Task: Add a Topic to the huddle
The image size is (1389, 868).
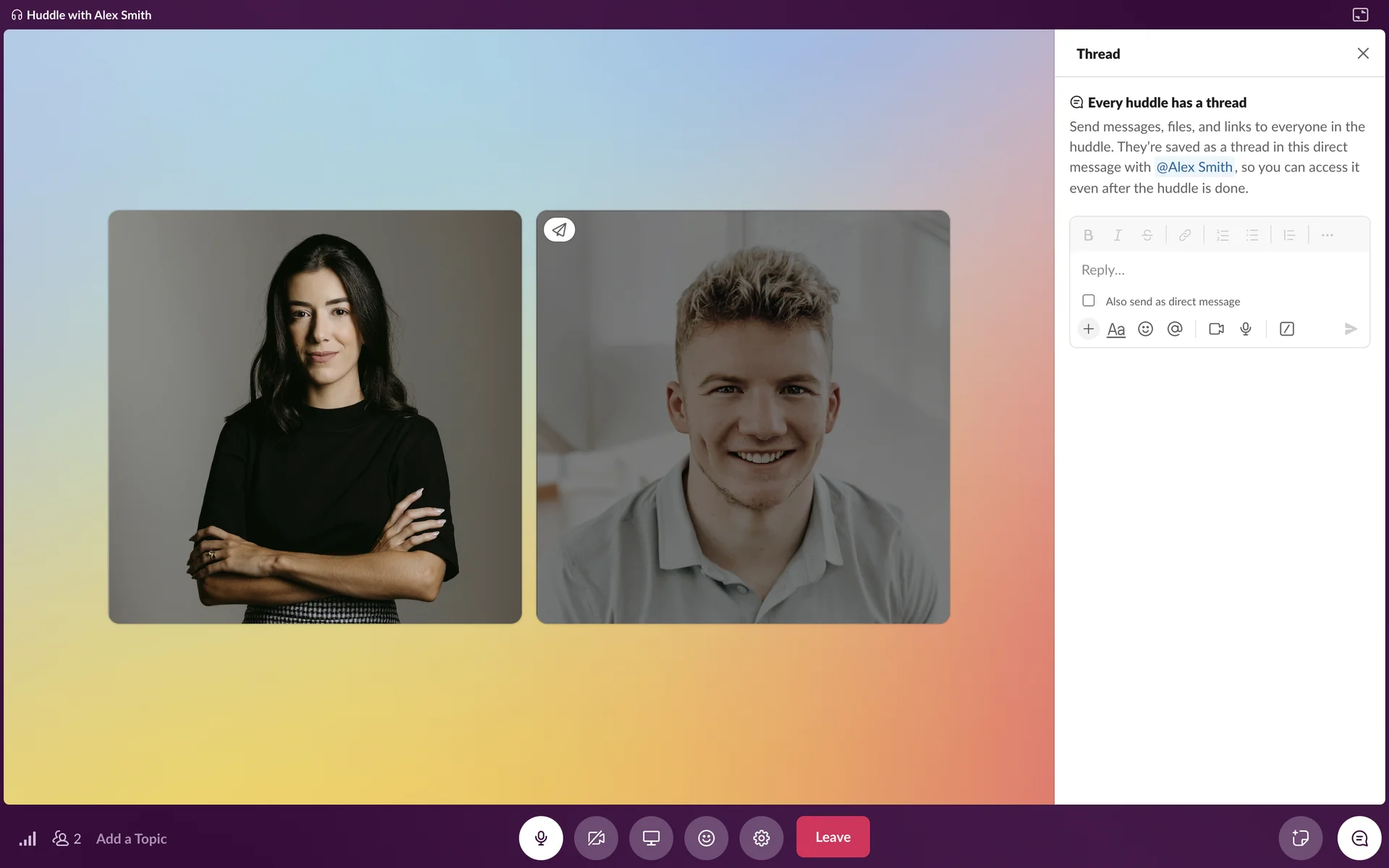Action: tap(131, 838)
